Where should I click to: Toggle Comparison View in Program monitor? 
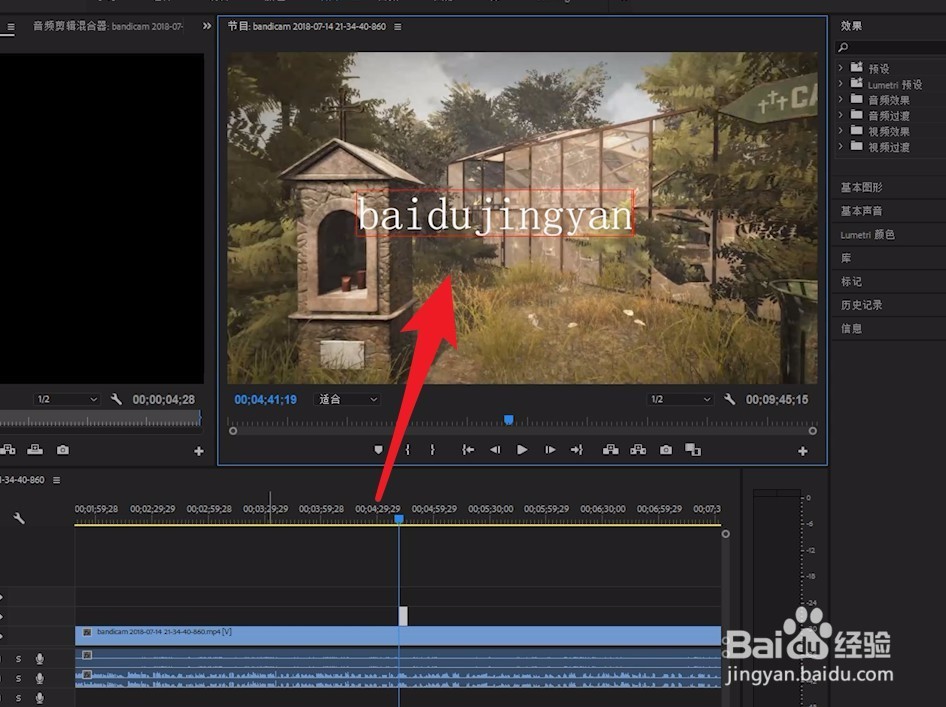coord(693,450)
